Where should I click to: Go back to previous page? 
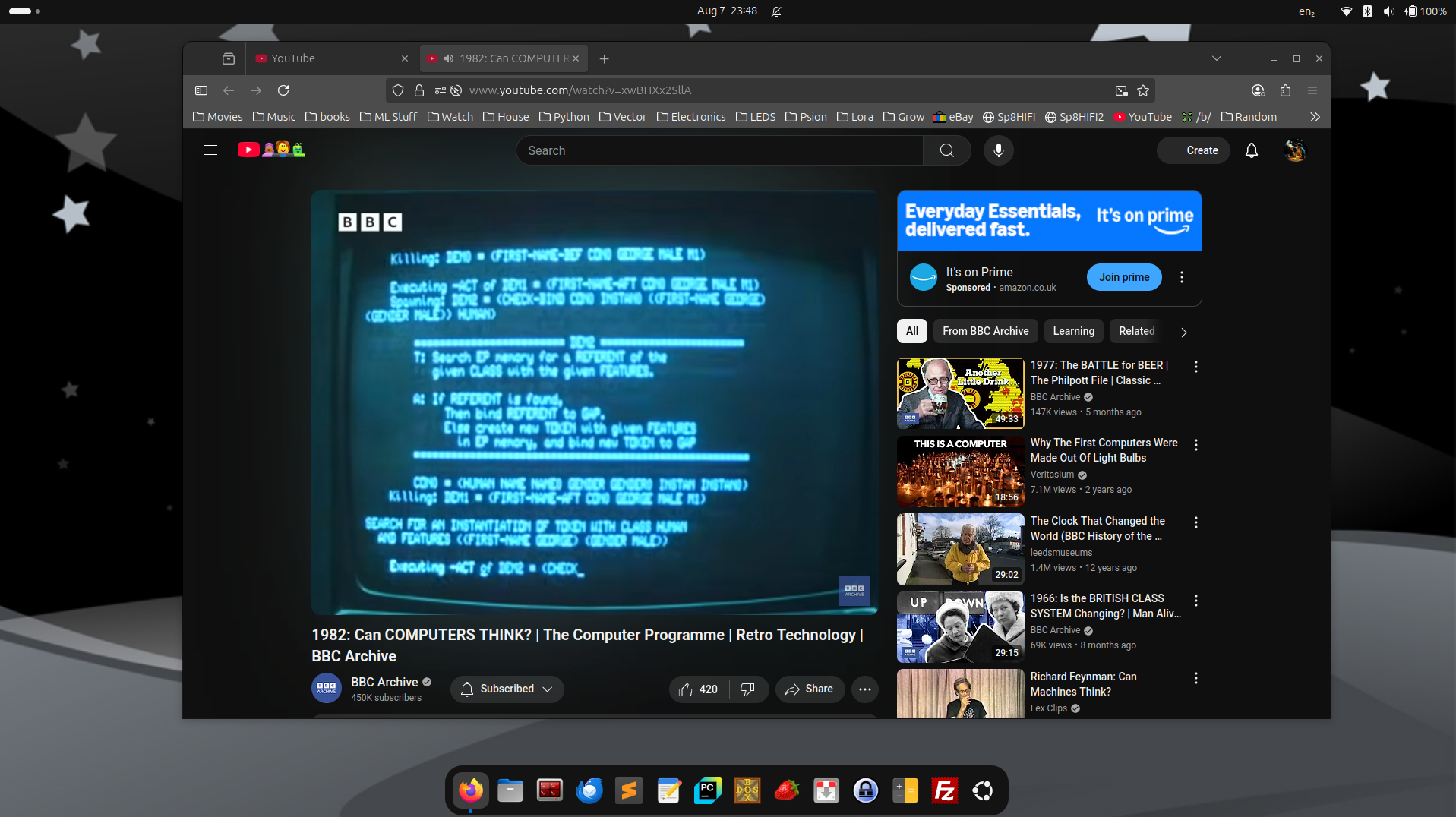(x=229, y=90)
